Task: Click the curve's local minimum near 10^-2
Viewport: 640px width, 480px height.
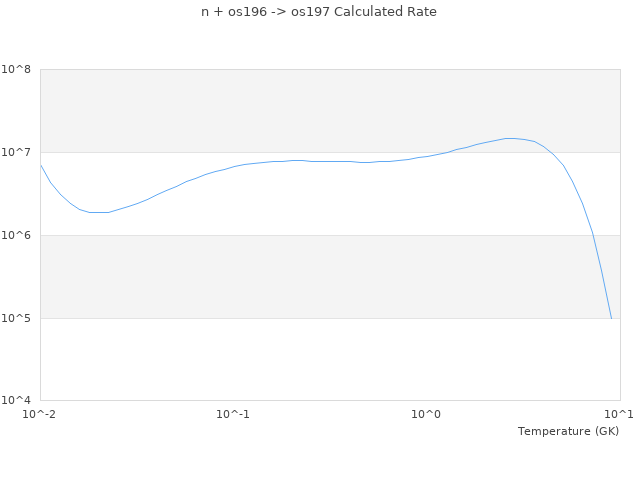Action: tap(97, 212)
